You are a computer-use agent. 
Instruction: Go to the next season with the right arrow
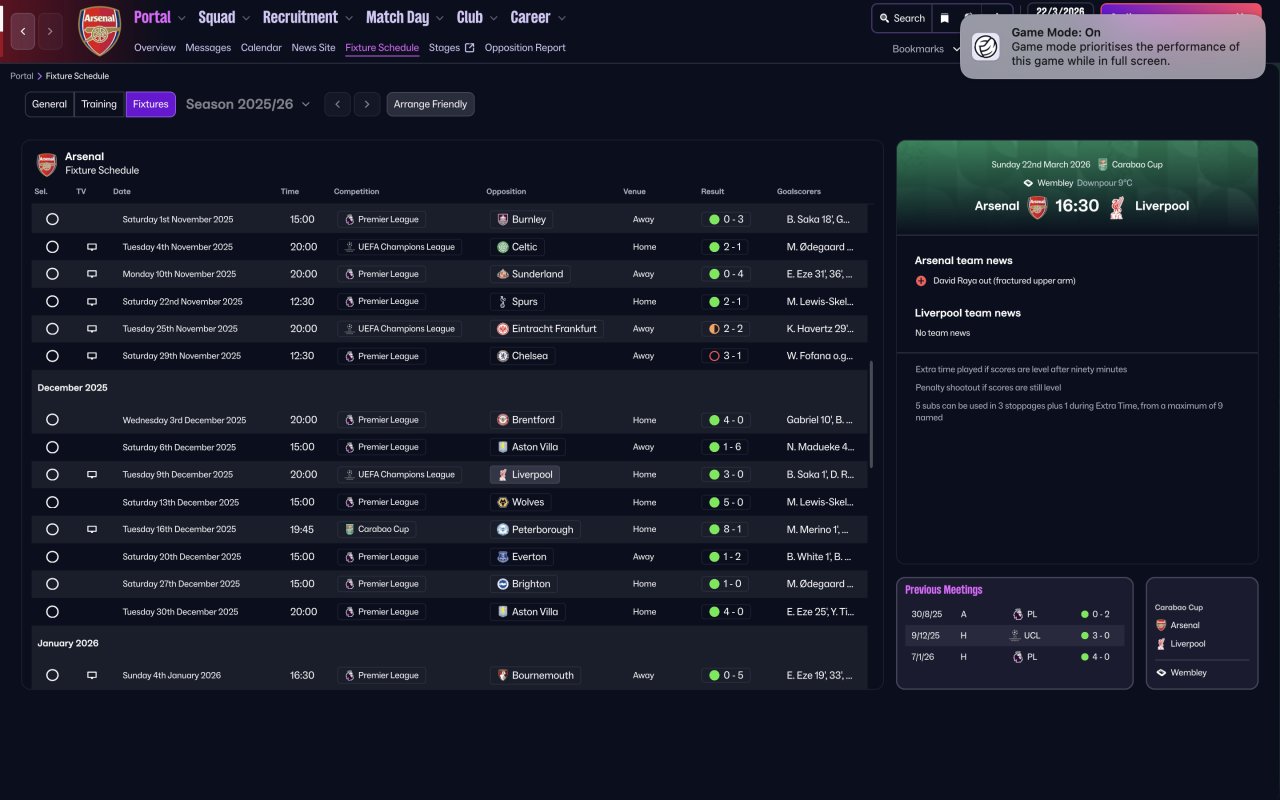click(x=367, y=104)
